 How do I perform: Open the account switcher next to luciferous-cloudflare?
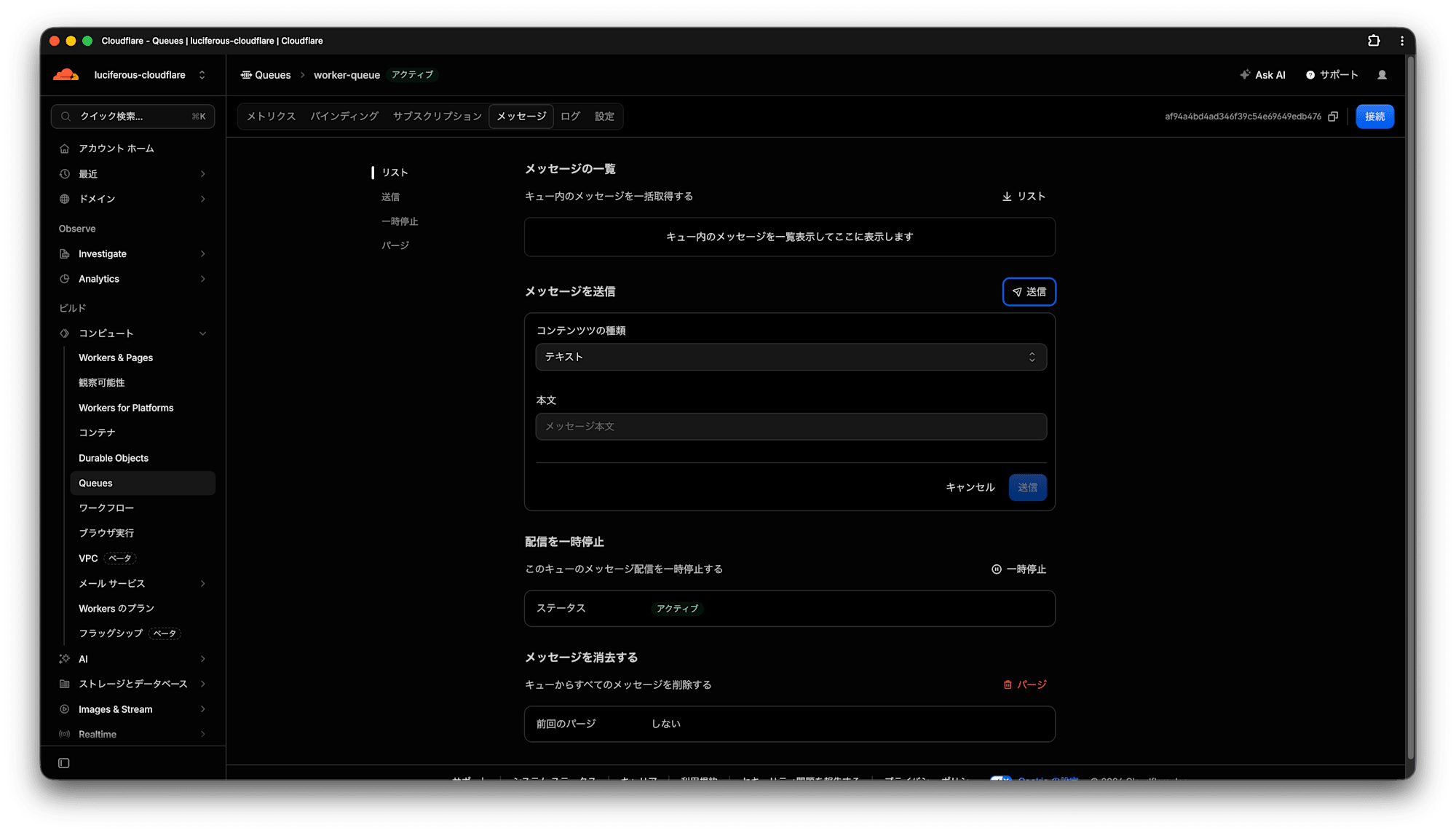tap(202, 75)
